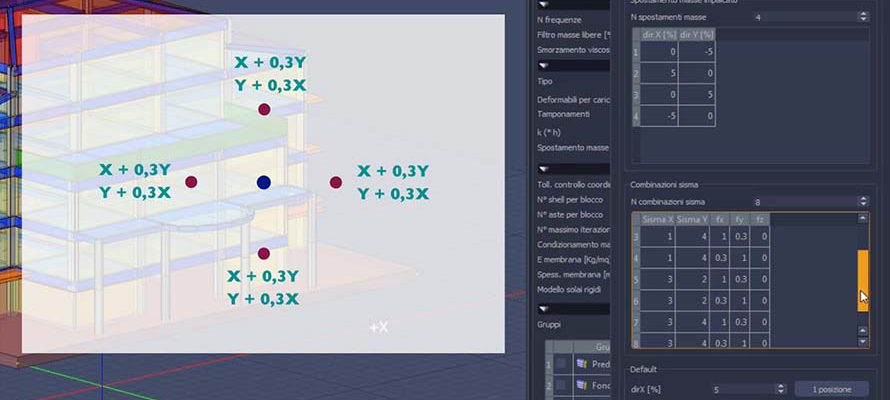Select the dir X [%] column header
The width and height of the screenshot is (890, 400).
[659, 35]
